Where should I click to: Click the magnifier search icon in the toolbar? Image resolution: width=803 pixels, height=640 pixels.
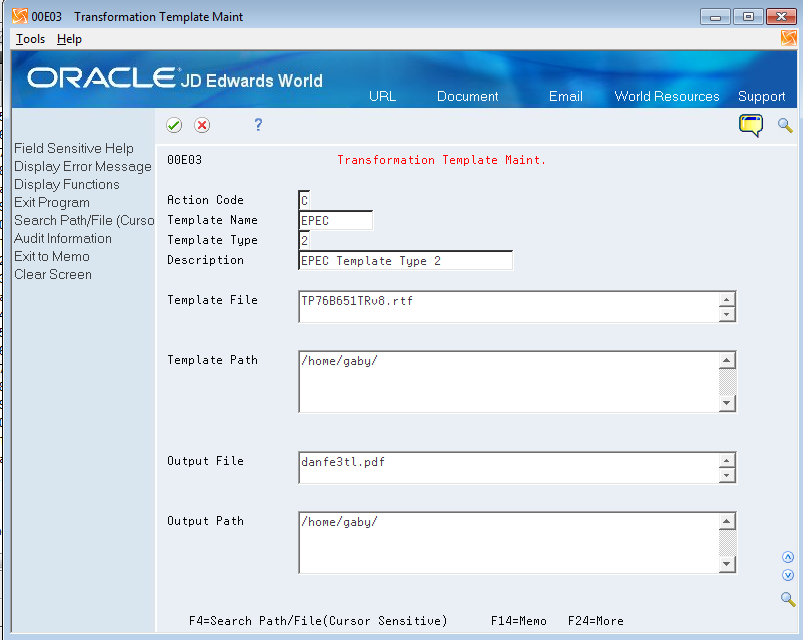point(785,125)
